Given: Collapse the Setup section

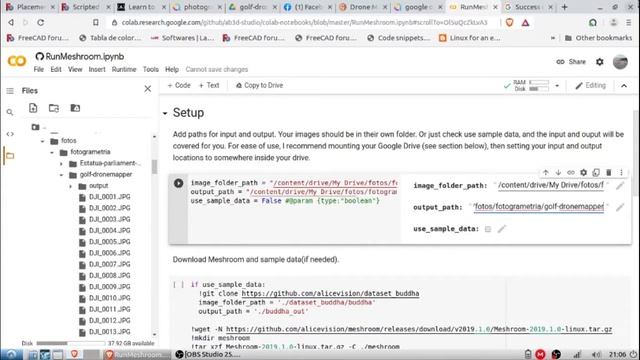Looking at the screenshot, I should coord(165,113).
